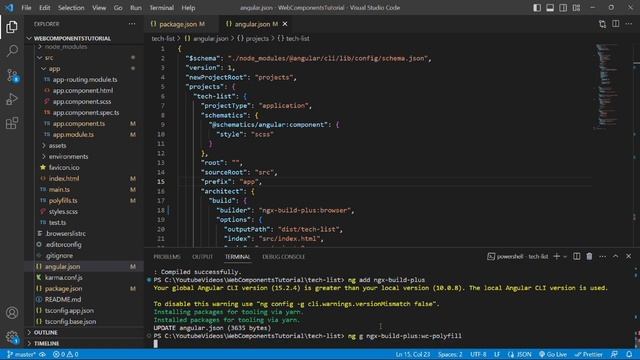Switch to the DEBUG CONSOLE tab
Viewport: 640px width, 360px height.
point(284,257)
